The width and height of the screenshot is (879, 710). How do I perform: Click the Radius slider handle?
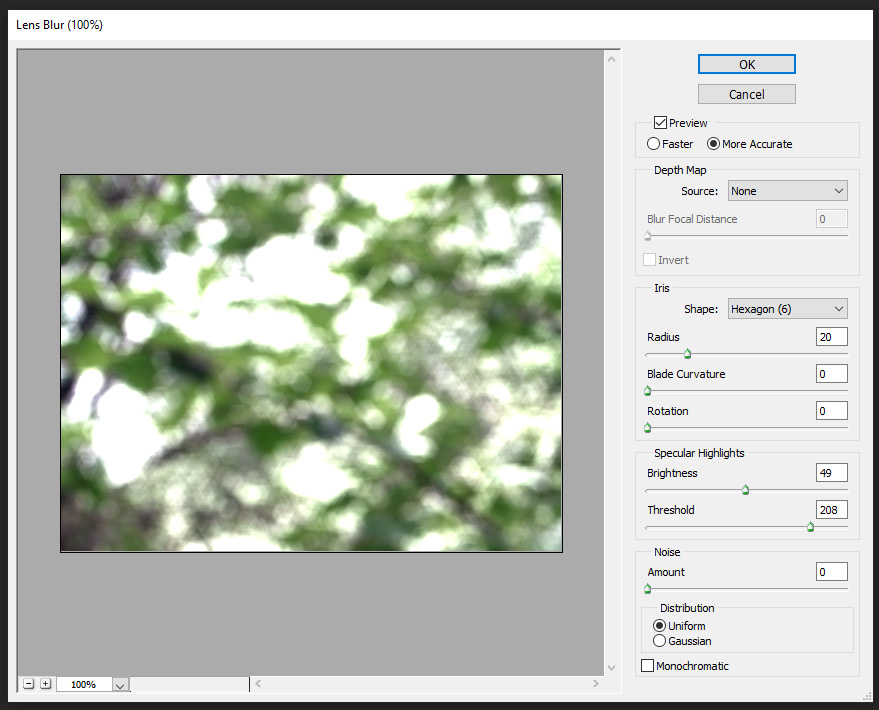(x=687, y=353)
